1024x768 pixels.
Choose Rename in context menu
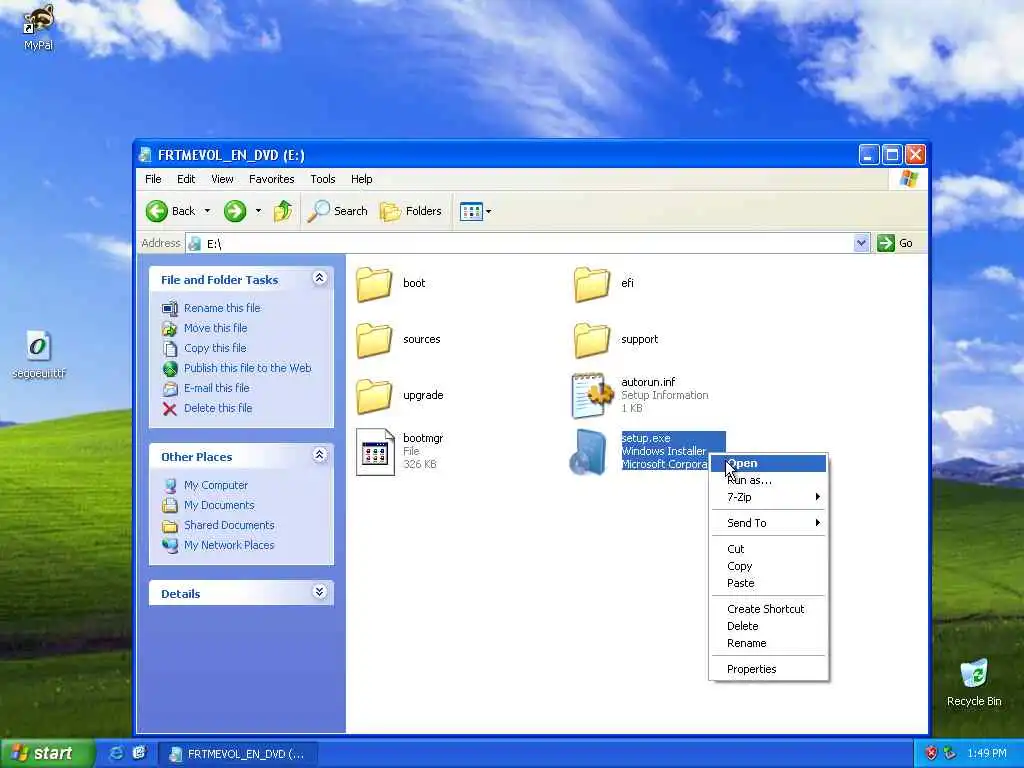click(x=769, y=643)
